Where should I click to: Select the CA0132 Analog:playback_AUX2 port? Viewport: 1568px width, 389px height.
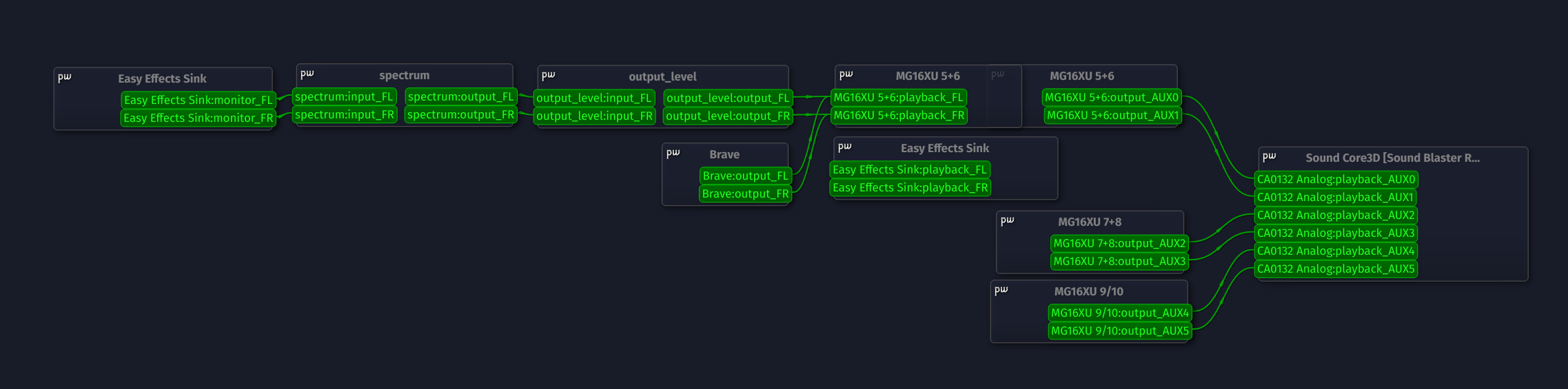click(x=1336, y=215)
